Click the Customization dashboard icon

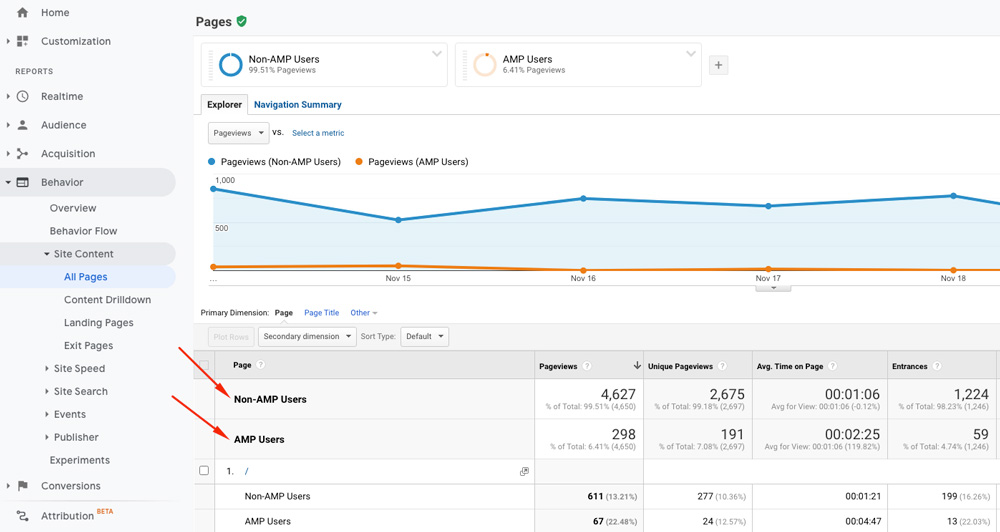[x=22, y=41]
